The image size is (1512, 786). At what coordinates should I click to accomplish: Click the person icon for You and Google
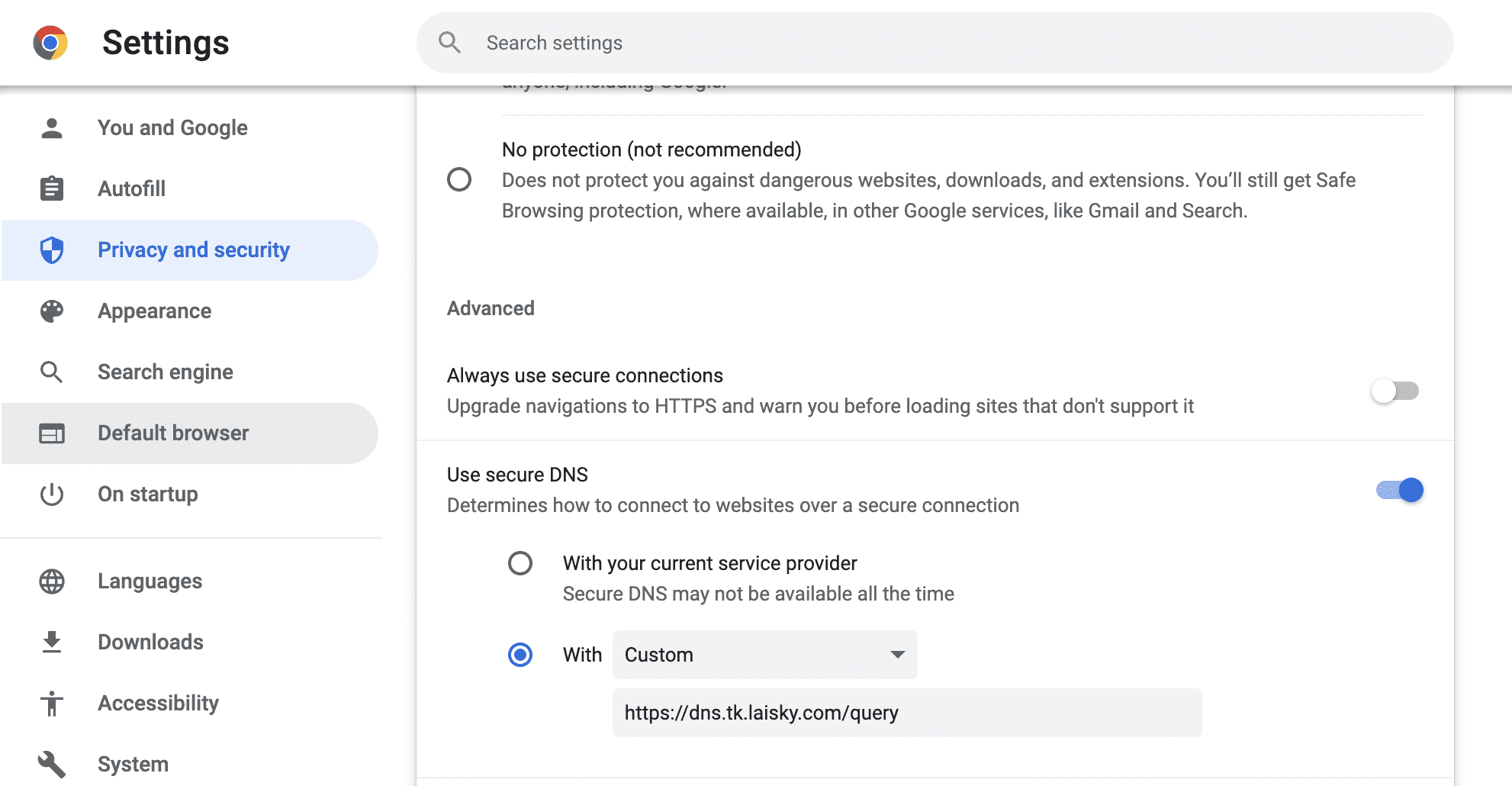point(52,128)
